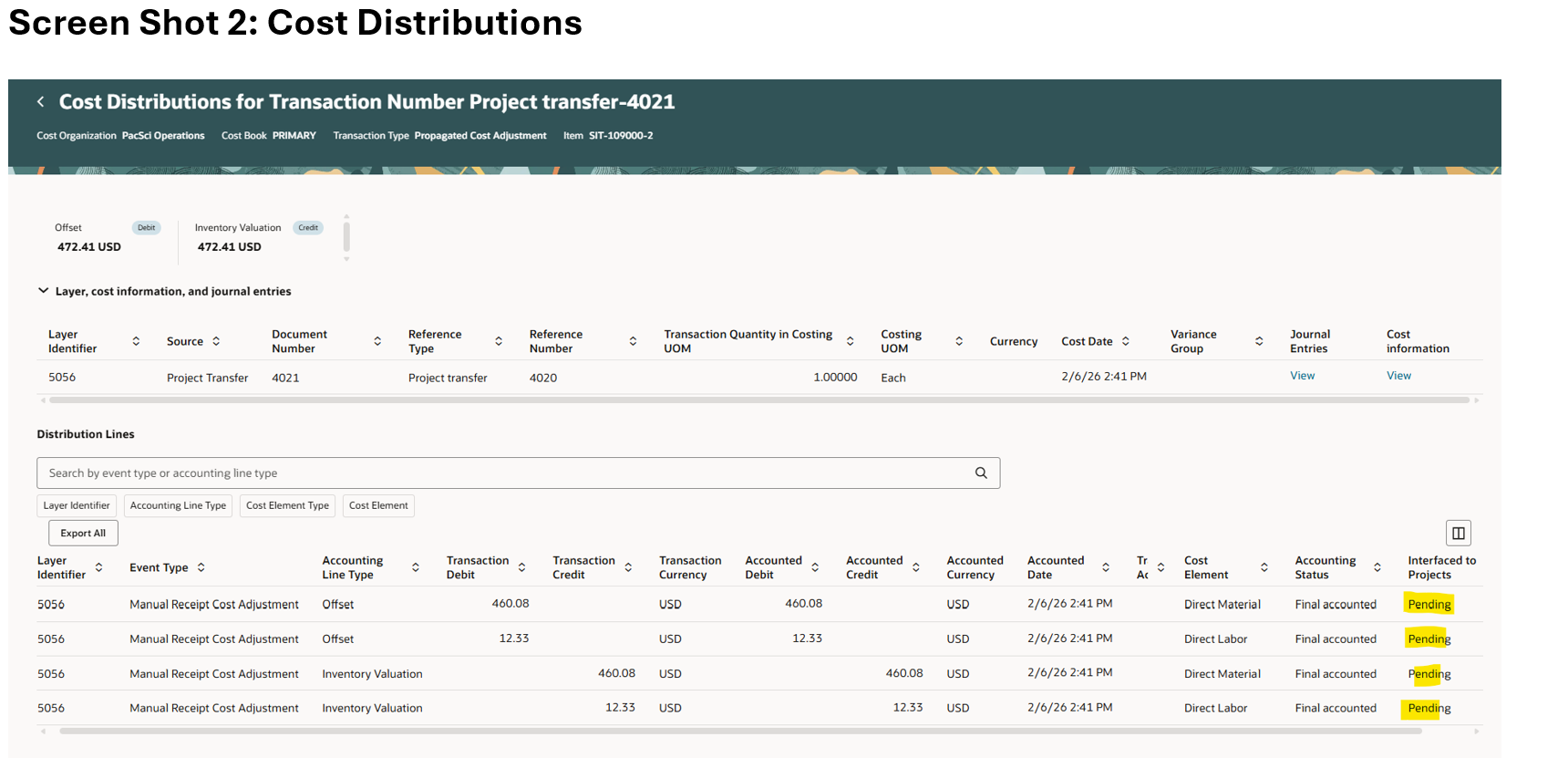Go back using the header arrow

tap(40, 102)
